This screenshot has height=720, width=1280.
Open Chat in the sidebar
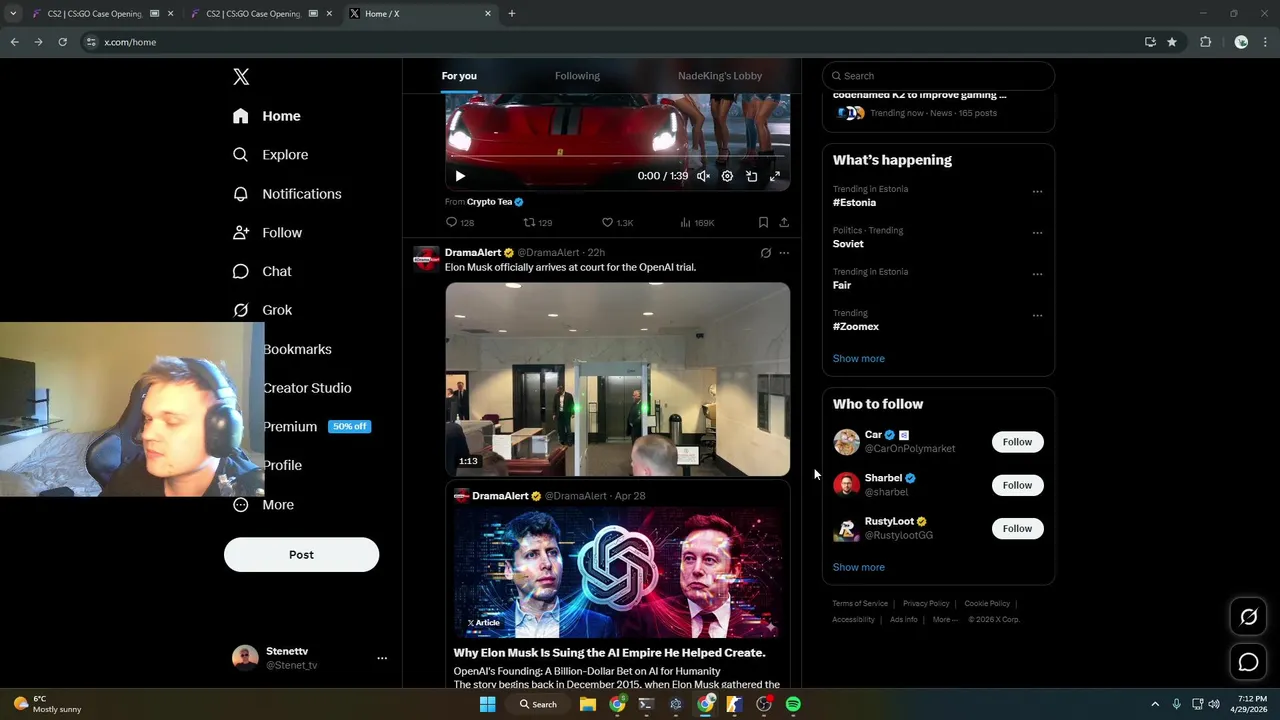tap(262, 272)
